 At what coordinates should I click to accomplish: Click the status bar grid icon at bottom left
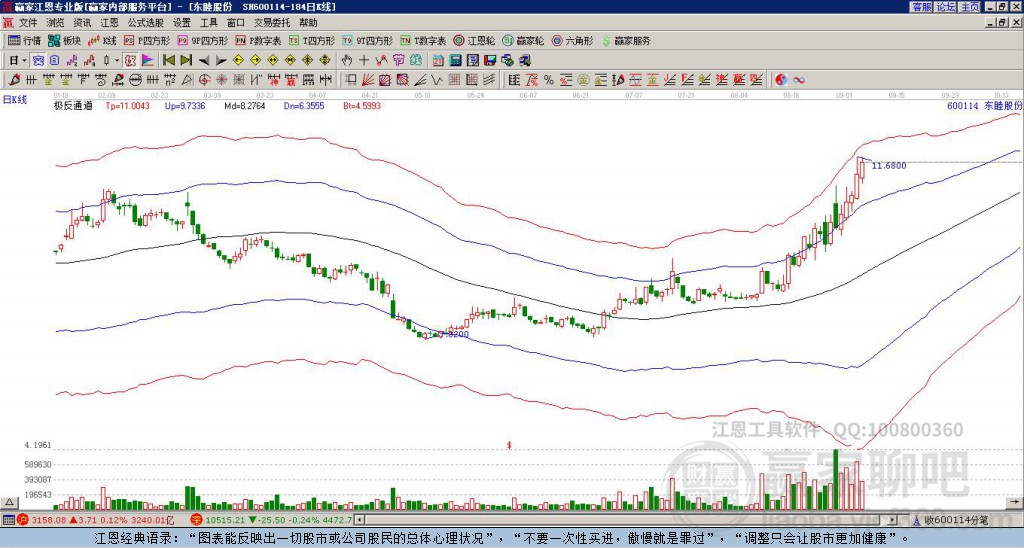pyautogui.click(x=8, y=520)
